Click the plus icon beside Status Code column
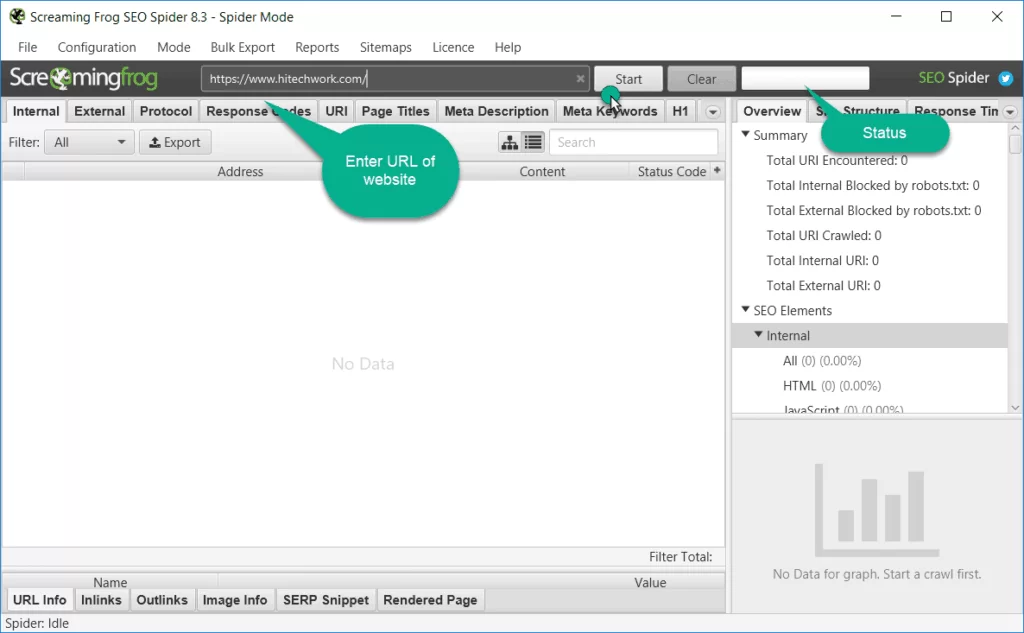The height and width of the screenshot is (633, 1024). [x=717, y=170]
